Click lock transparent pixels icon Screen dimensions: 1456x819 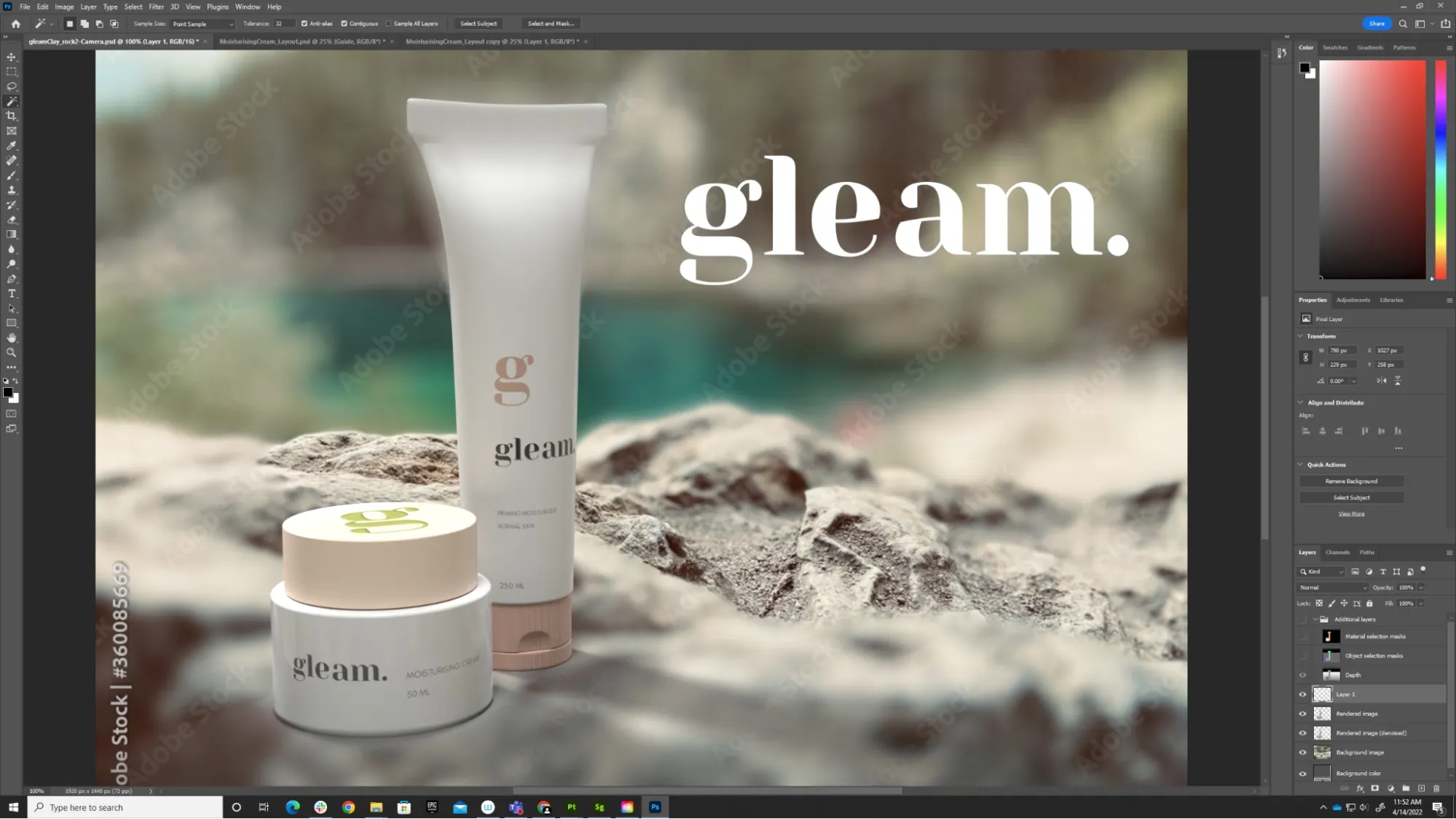(1319, 604)
